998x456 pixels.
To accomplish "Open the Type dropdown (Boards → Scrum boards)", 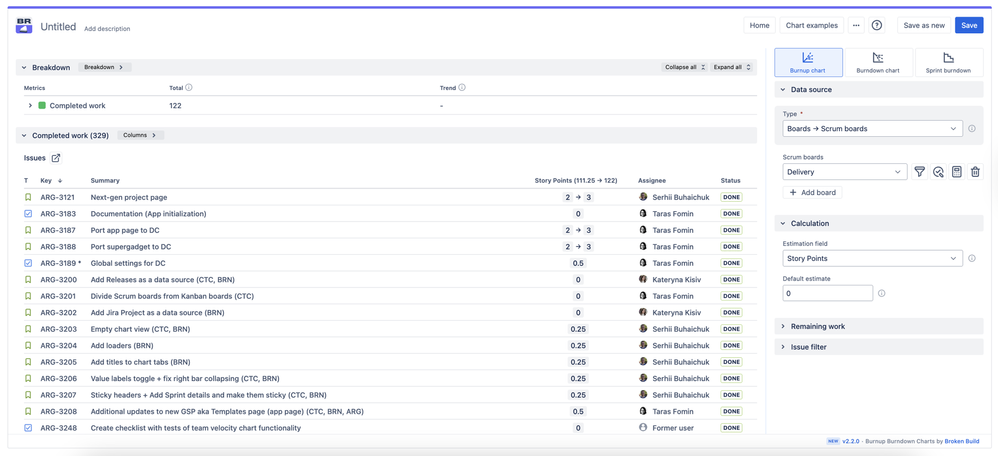I will click(872, 129).
